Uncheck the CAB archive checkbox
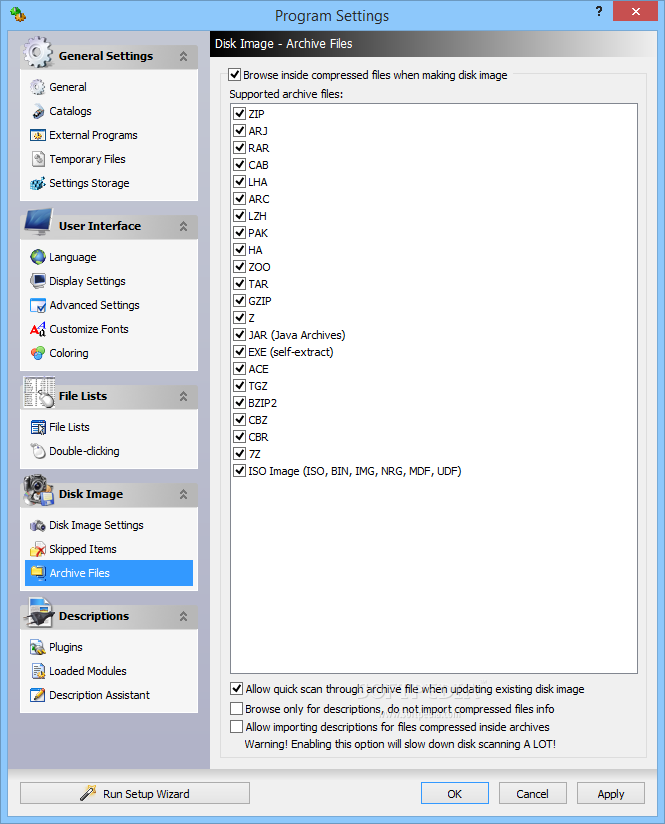The width and height of the screenshot is (665, 824). [240, 164]
